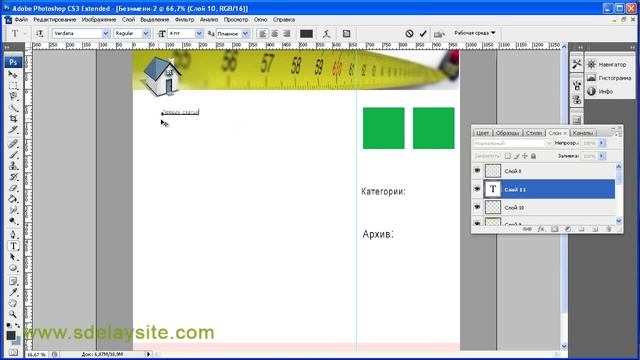
Task: Open the Фильтр menu
Action: click(184, 20)
